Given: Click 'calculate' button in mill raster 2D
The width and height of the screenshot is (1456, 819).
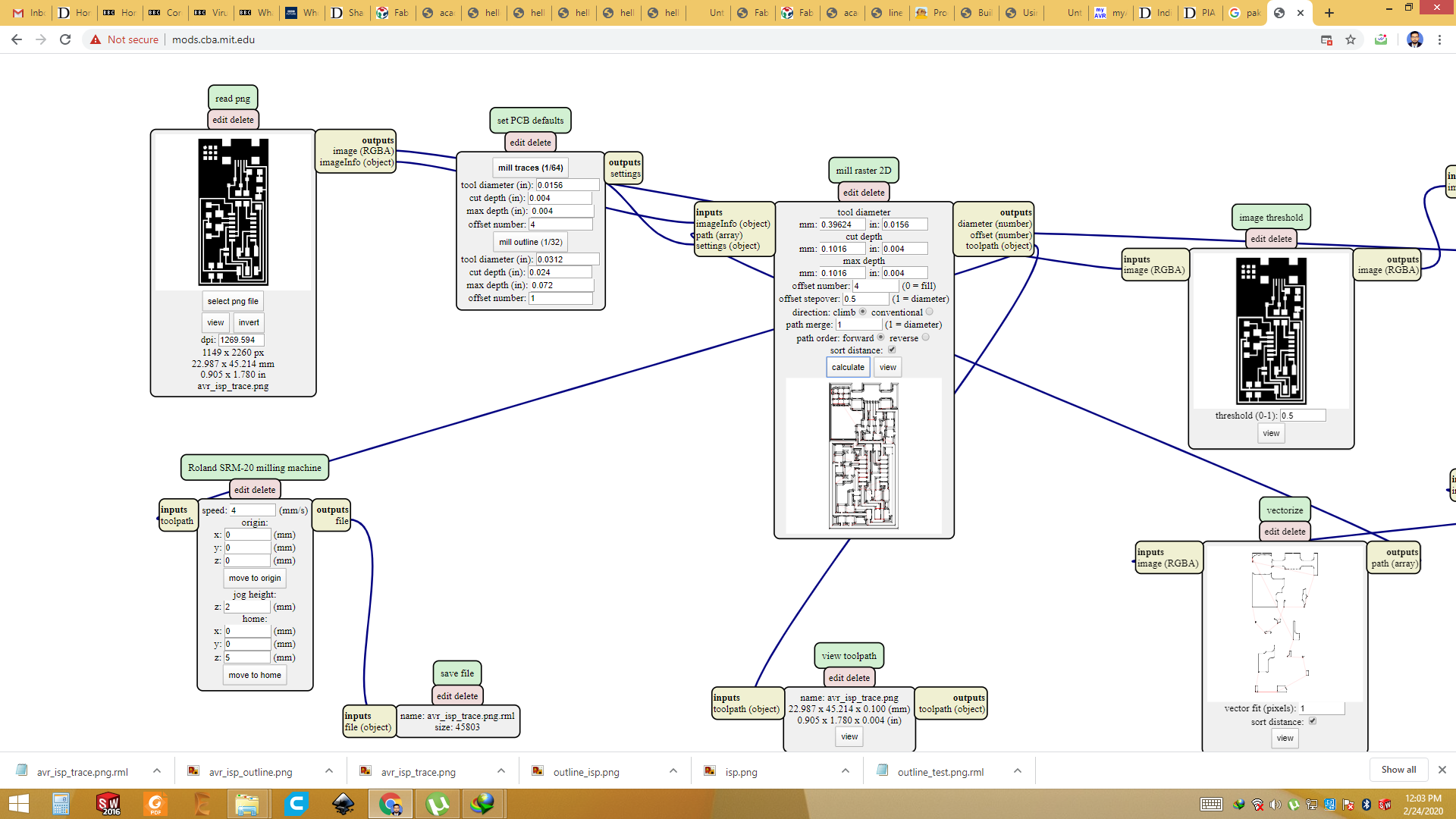Looking at the screenshot, I should tap(847, 366).
